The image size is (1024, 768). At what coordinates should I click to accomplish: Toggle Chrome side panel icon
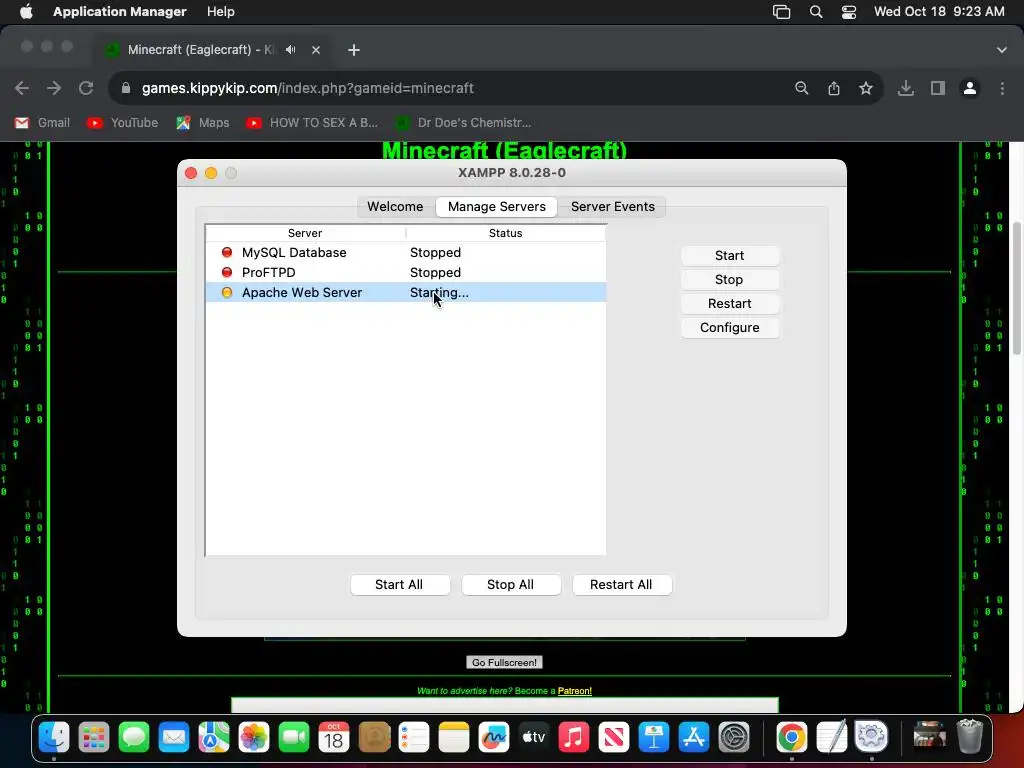[x=937, y=88]
